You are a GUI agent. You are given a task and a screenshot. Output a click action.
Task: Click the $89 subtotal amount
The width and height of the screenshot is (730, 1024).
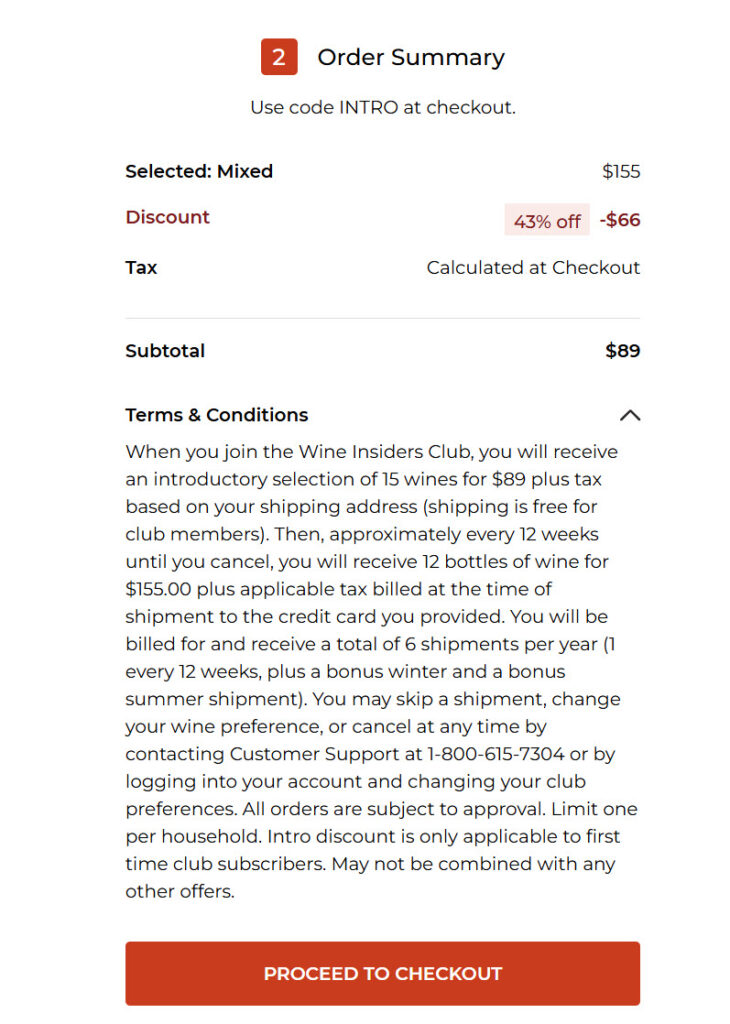pyautogui.click(x=623, y=351)
